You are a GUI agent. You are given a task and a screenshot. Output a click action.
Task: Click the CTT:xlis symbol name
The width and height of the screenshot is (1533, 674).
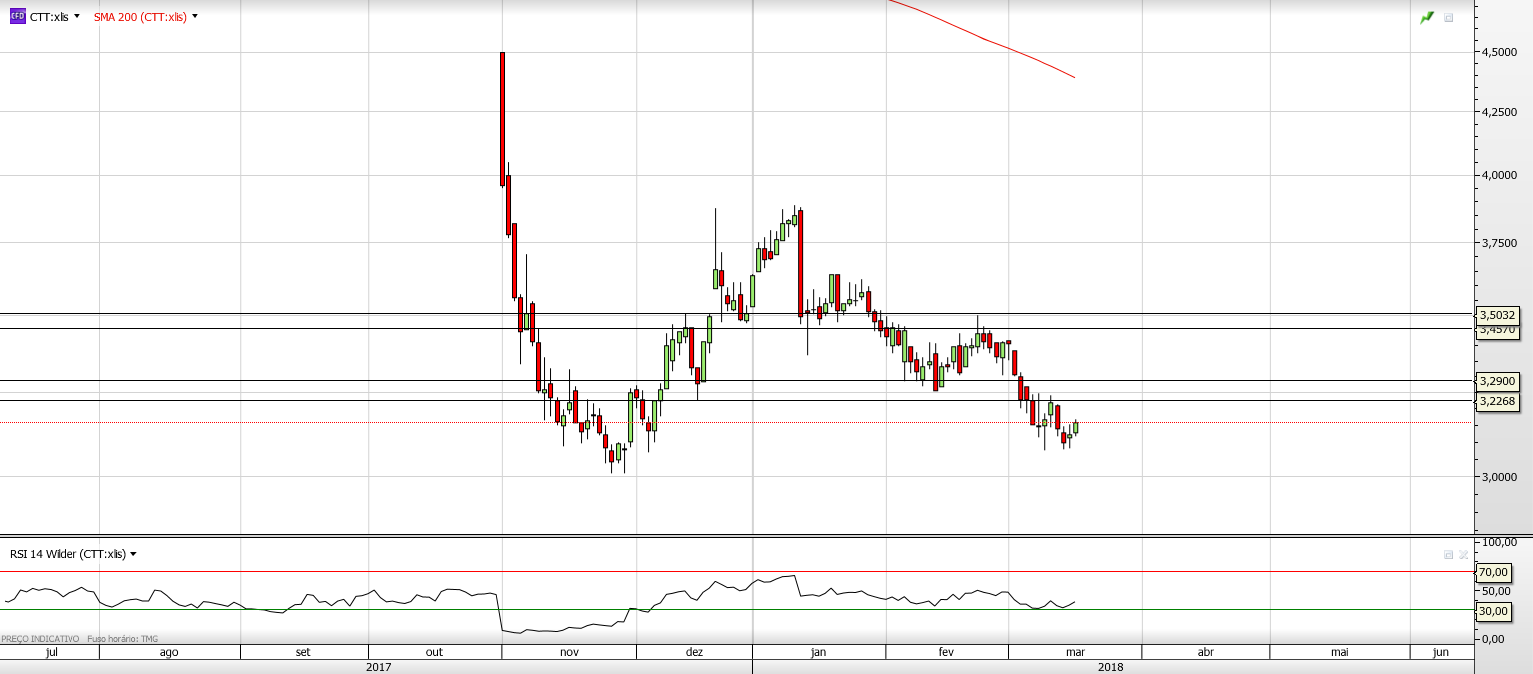point(49,17)
